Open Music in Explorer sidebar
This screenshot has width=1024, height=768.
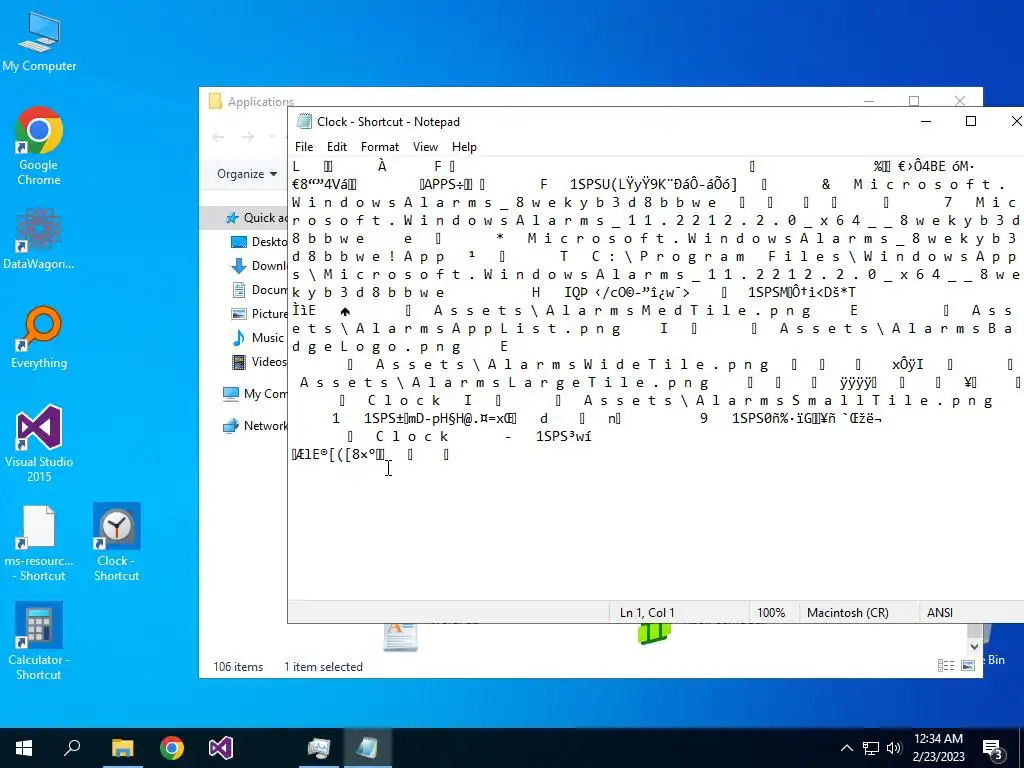click(259, 338)
